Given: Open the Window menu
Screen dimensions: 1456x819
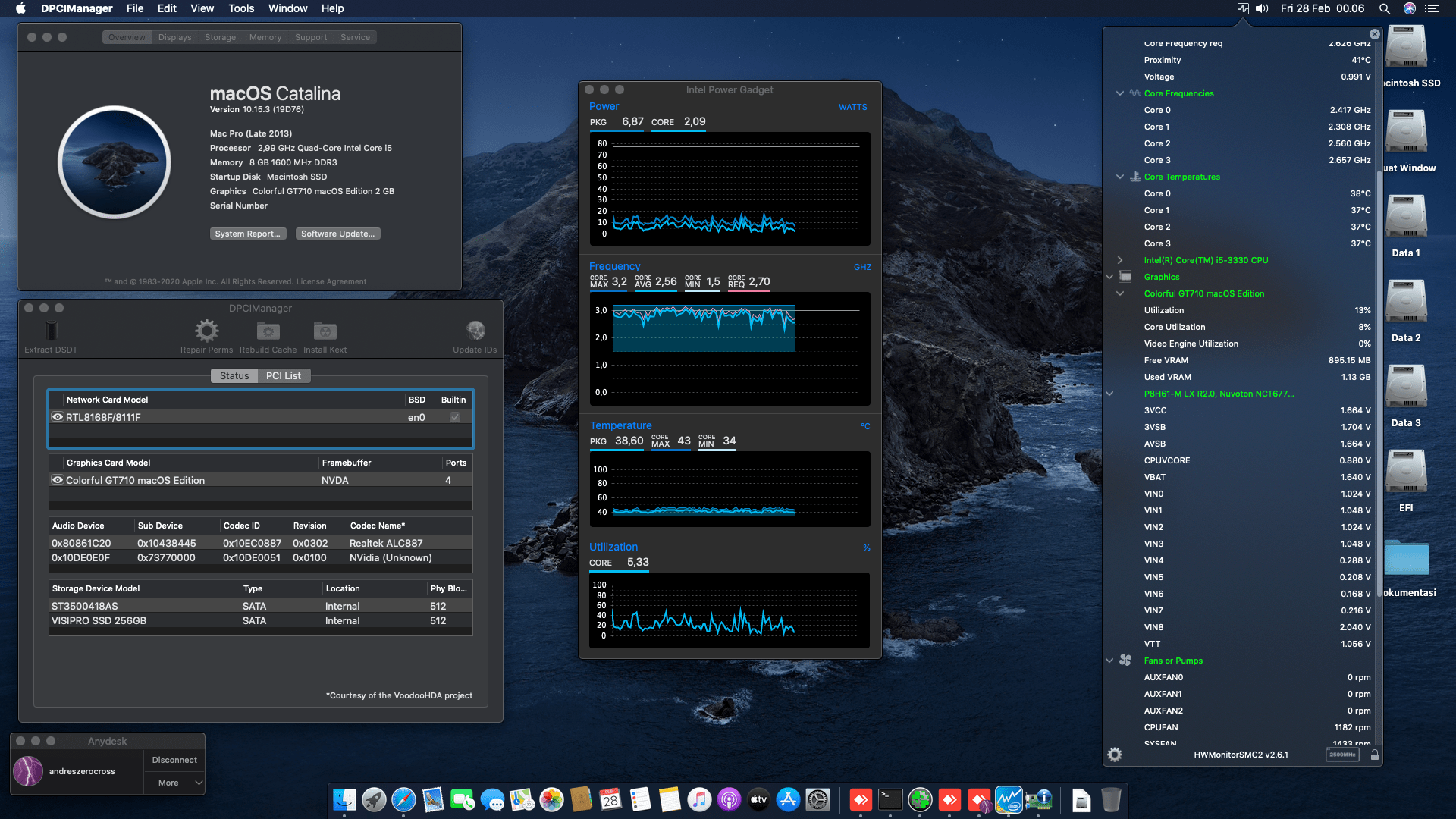Looking at the screenshot, I should click(x=287, y=8).
